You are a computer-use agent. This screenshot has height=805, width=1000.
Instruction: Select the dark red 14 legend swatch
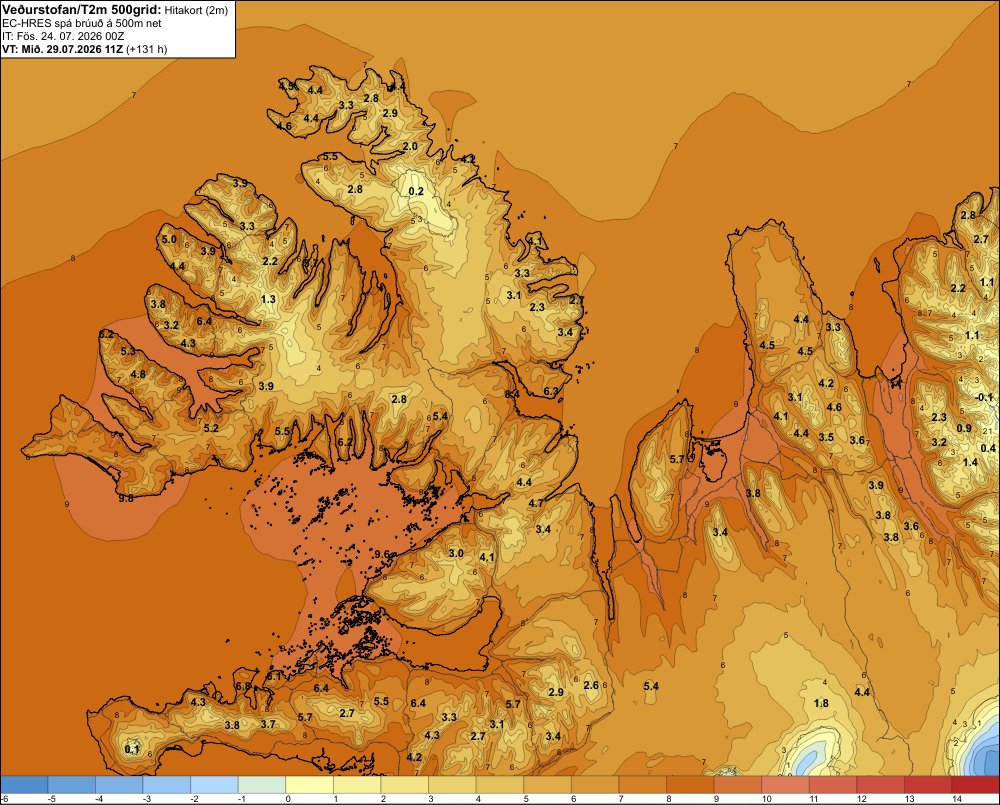(976, 784)
